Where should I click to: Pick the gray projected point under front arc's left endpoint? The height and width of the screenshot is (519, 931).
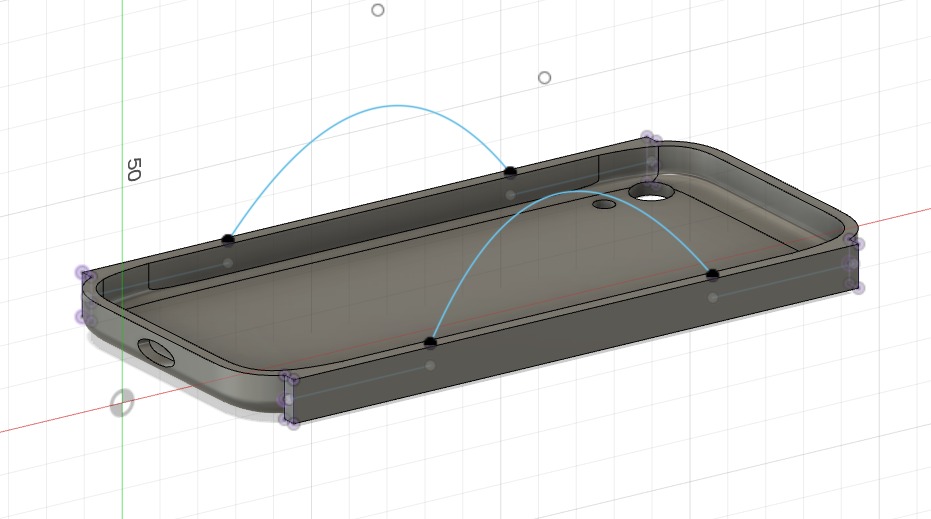(x=430, y=366)
